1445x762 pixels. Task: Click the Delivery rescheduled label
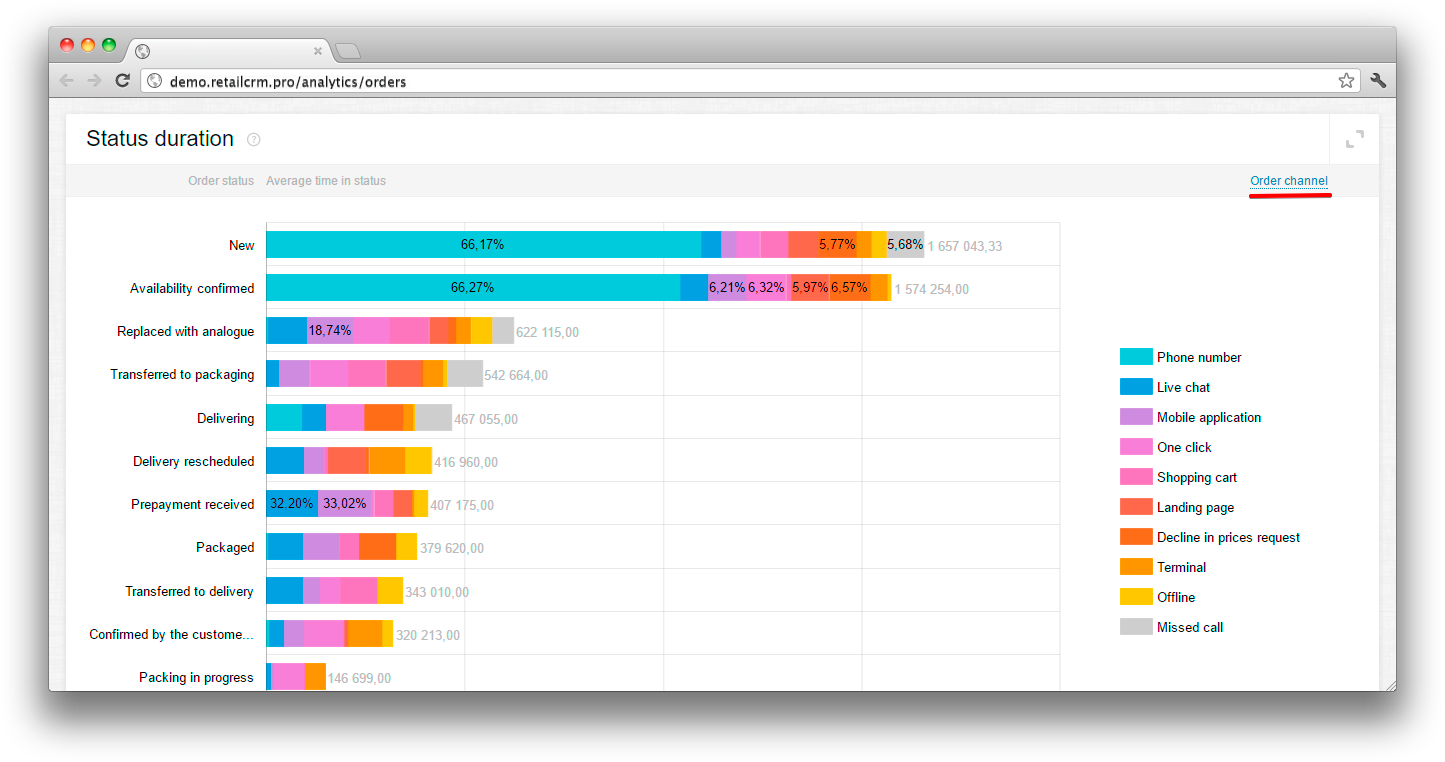(193, 462)
